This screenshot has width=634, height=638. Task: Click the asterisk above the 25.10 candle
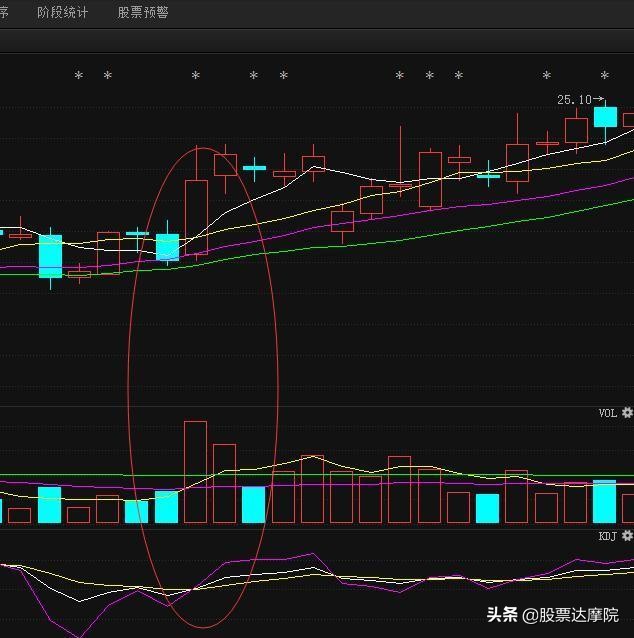click(x=604, y=77)
